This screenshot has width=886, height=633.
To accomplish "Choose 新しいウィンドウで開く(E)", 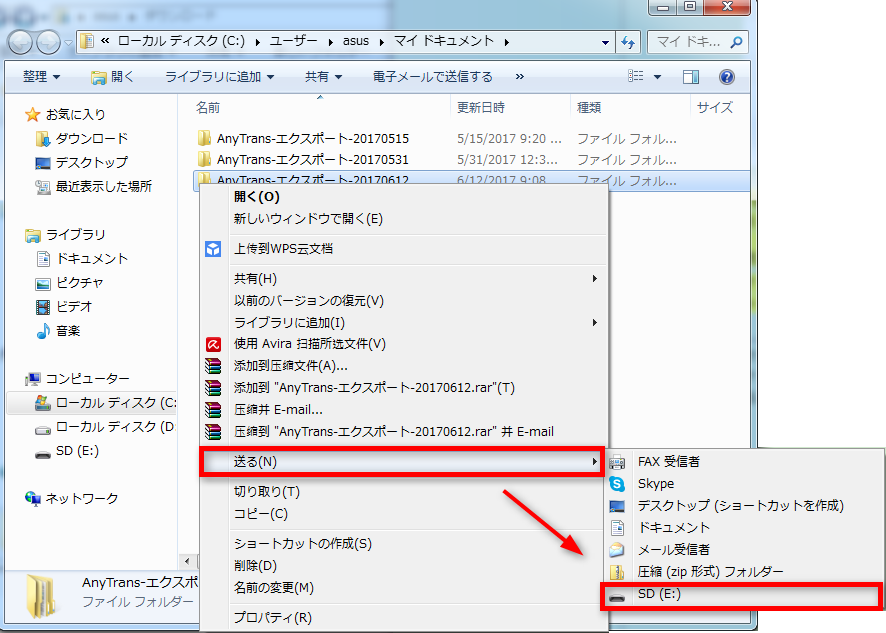I will (x=309, y=219).
